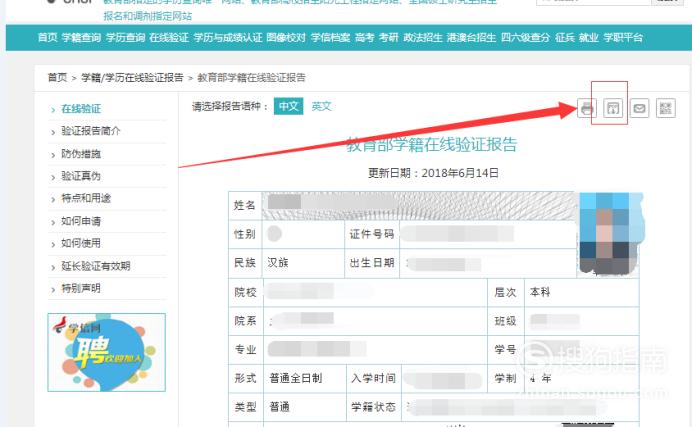Open 如何申请 sidebar item

(81, 221)
